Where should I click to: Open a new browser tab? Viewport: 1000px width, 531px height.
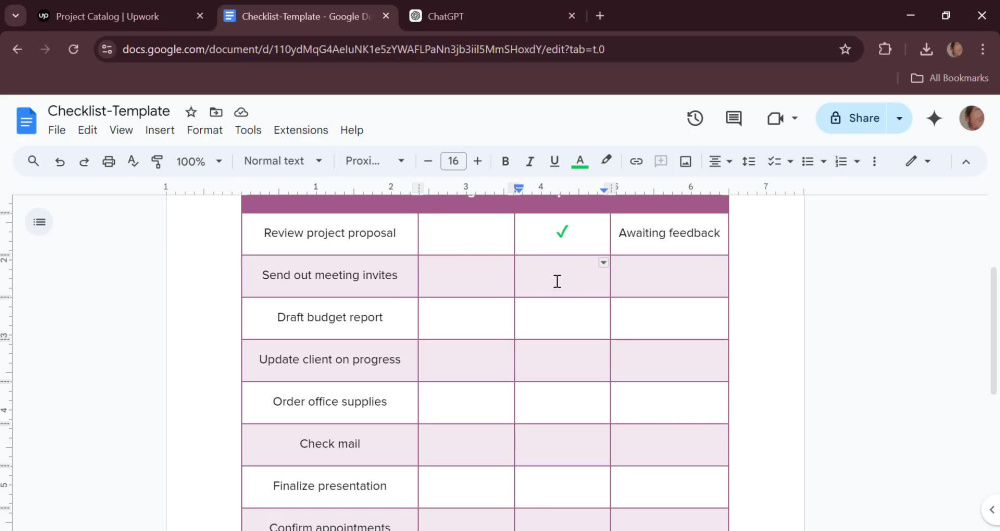pyautogui.click(x=599, y=16)
